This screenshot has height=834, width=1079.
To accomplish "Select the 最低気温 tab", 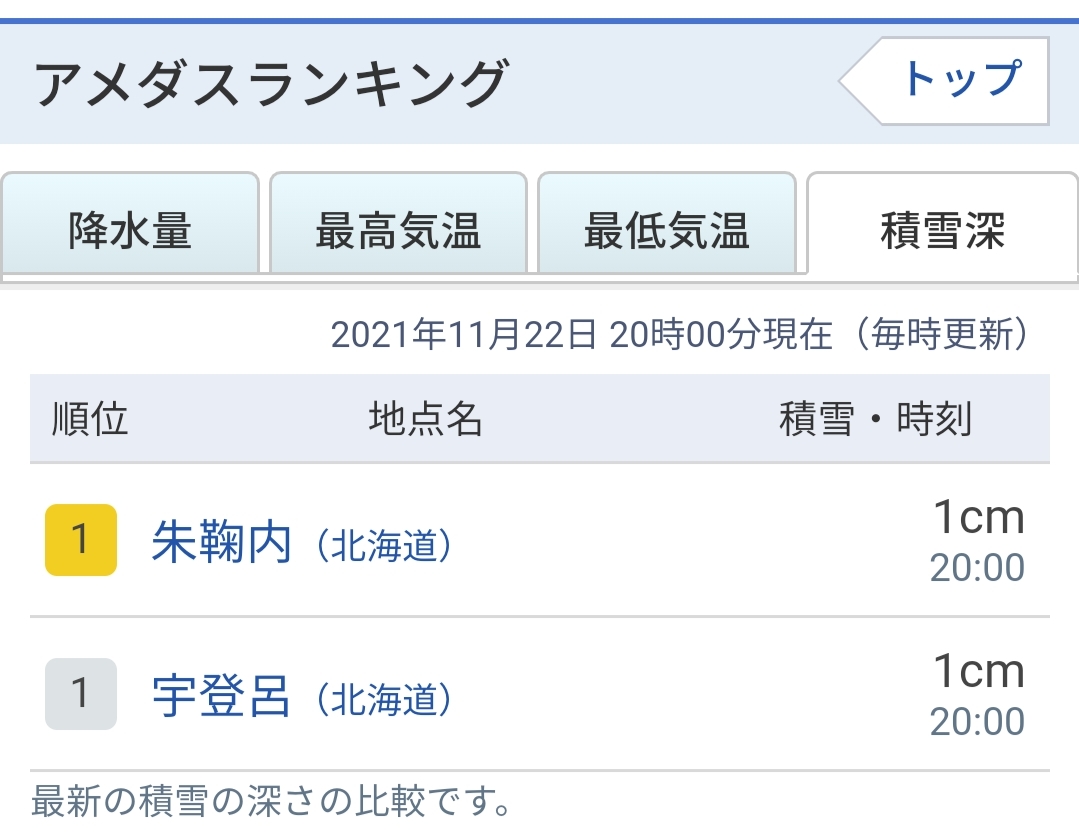I will click(666, 231).
